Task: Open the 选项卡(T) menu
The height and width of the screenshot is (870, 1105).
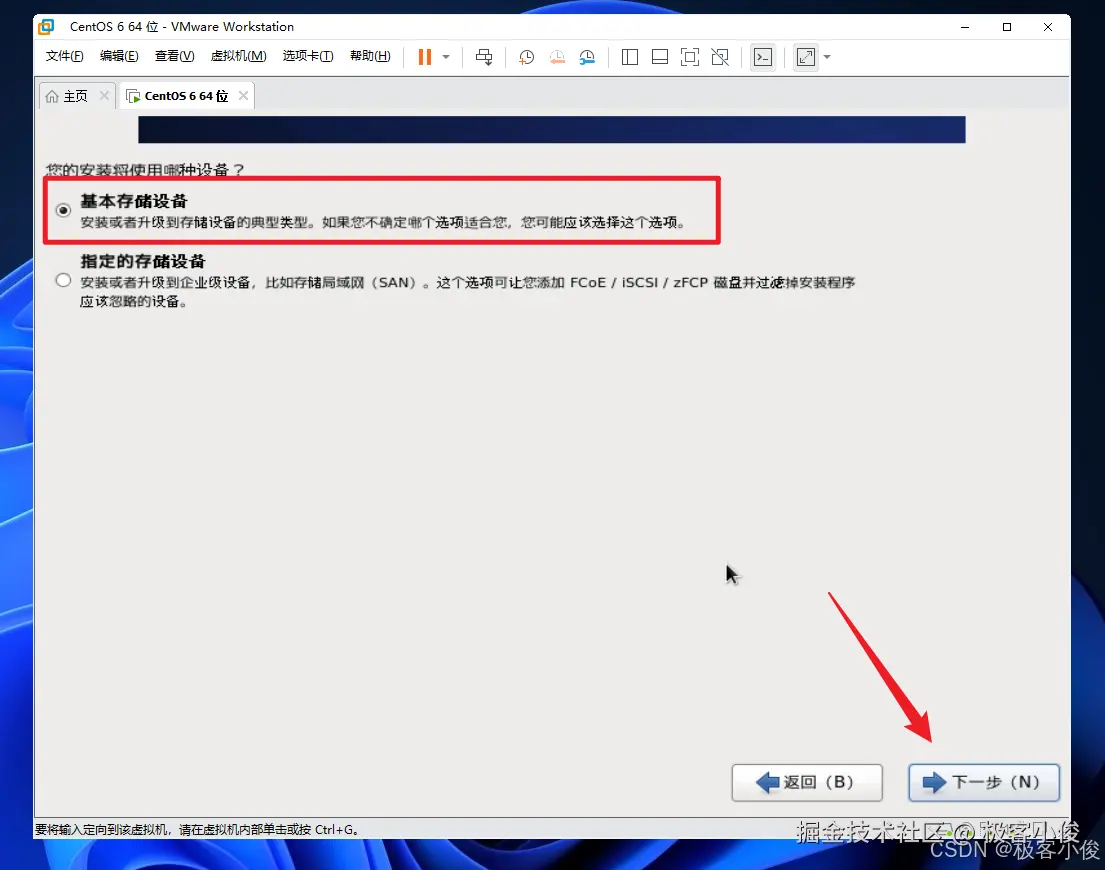Action: click(308, 56)
